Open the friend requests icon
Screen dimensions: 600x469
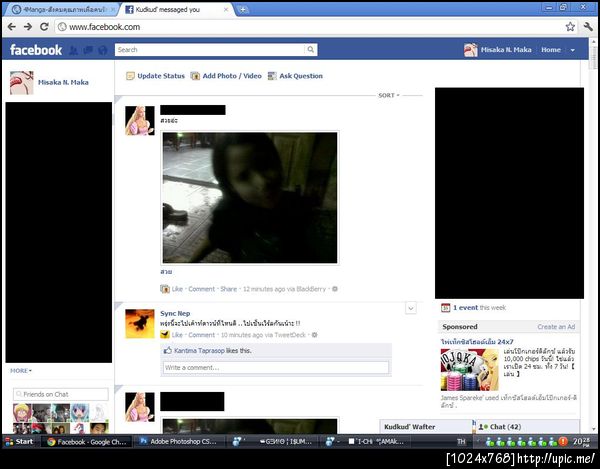pyautogui.click(x=73, y=50)
